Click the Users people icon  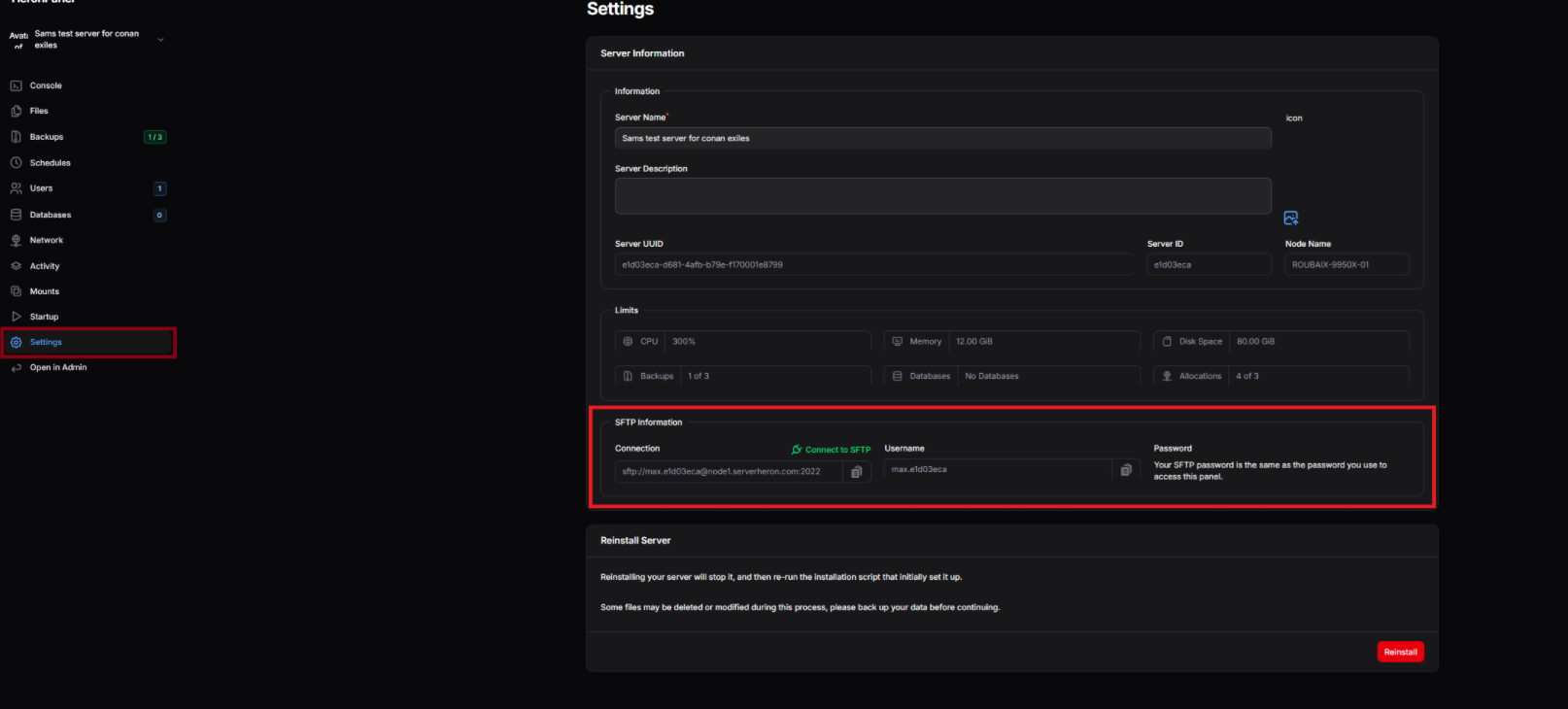17,188
